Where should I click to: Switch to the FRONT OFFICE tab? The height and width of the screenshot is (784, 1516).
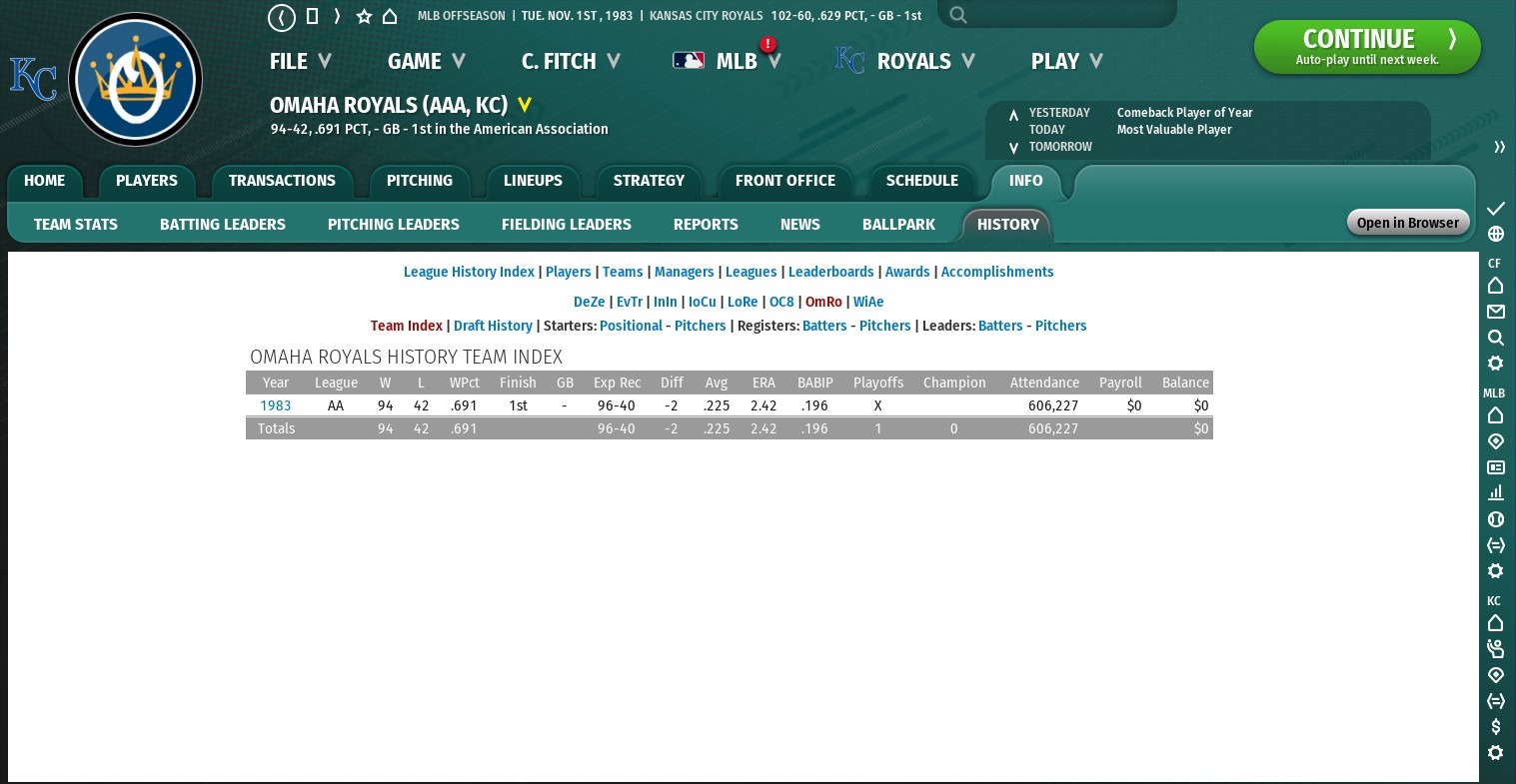pos(784,181)
